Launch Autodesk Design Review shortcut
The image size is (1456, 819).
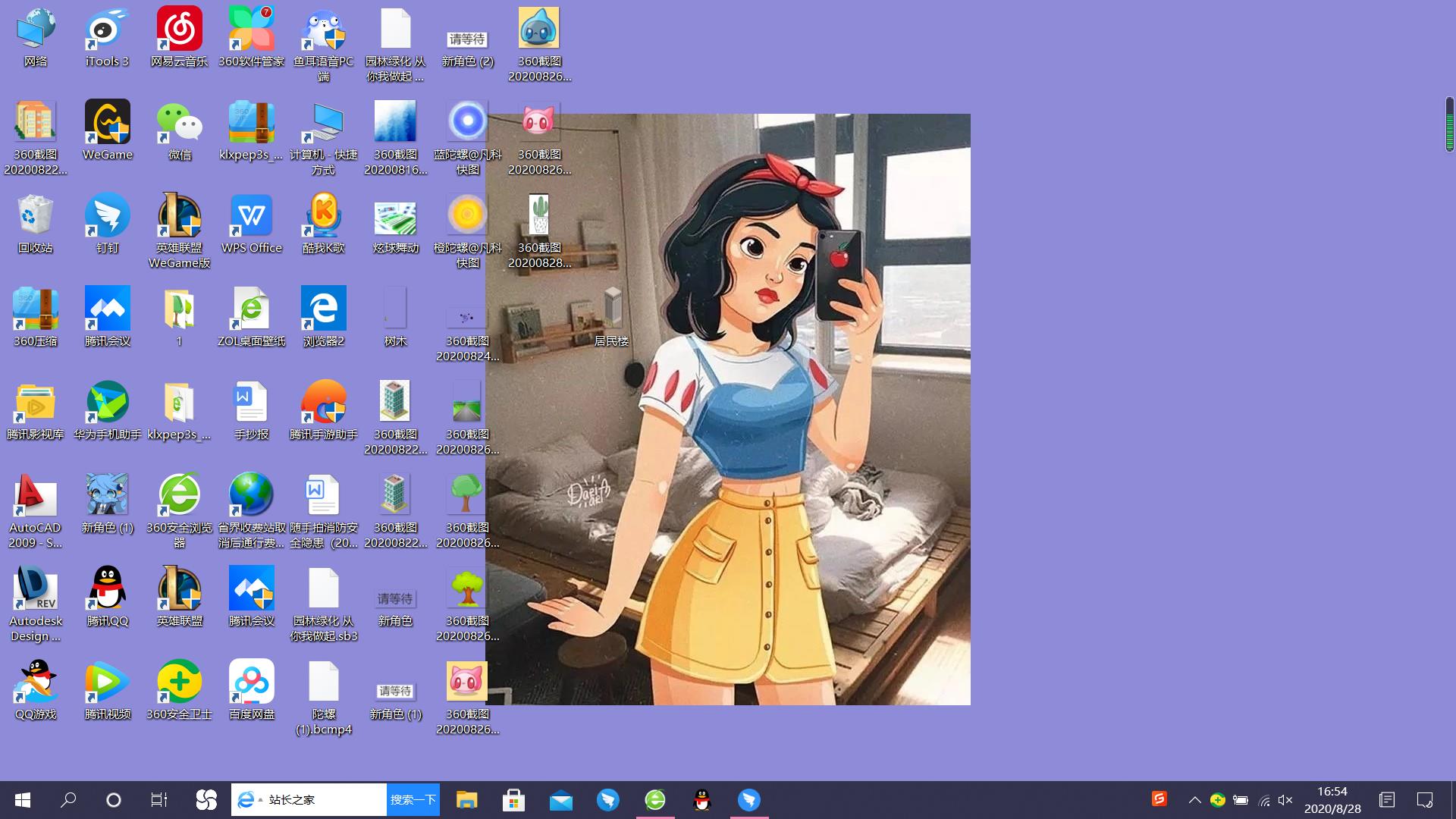[x=36, y=605]
